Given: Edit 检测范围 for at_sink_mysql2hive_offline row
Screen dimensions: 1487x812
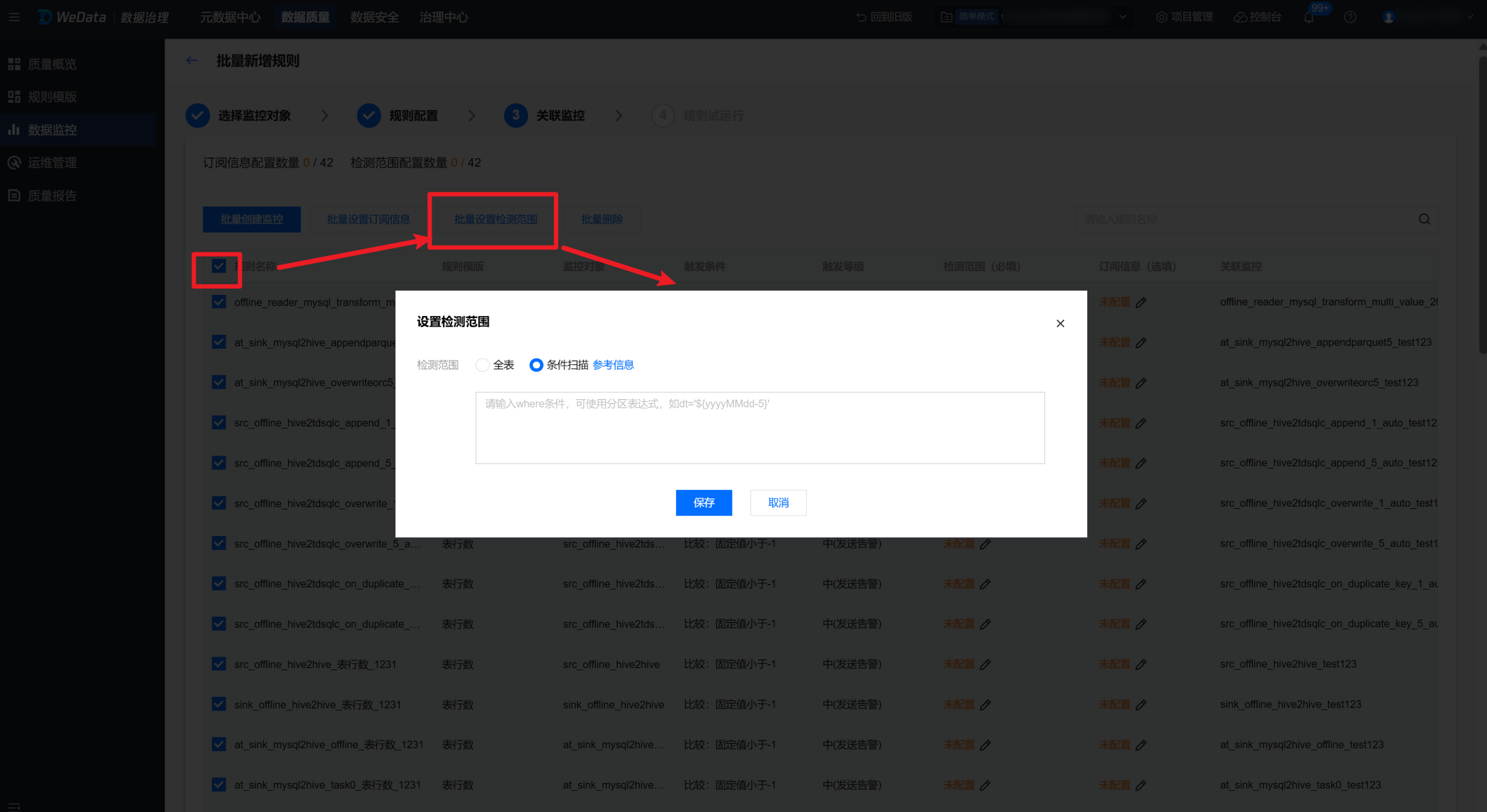Looking at the screenshot, I should click(985, 745).
